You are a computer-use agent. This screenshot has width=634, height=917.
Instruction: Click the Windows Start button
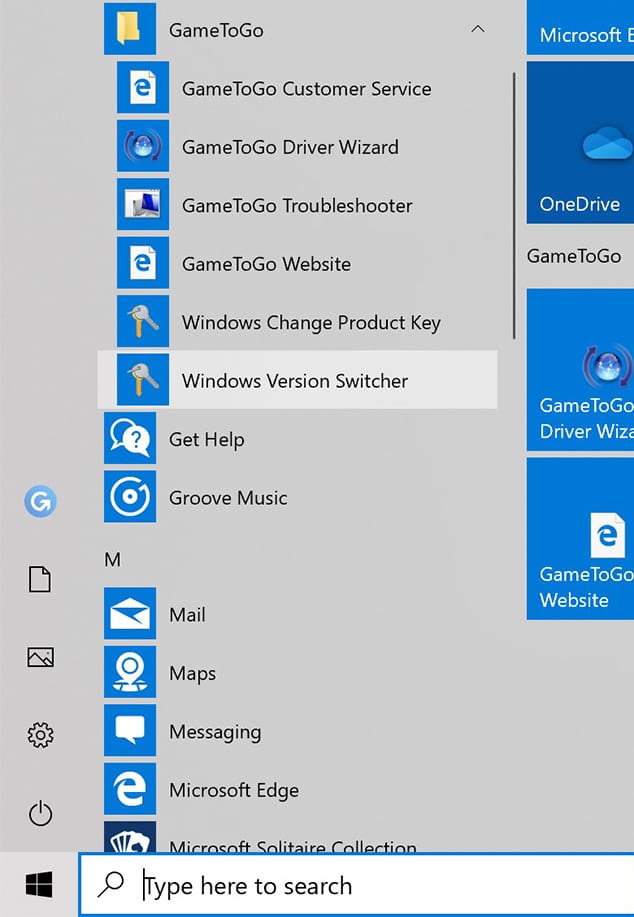pos(39,884)
